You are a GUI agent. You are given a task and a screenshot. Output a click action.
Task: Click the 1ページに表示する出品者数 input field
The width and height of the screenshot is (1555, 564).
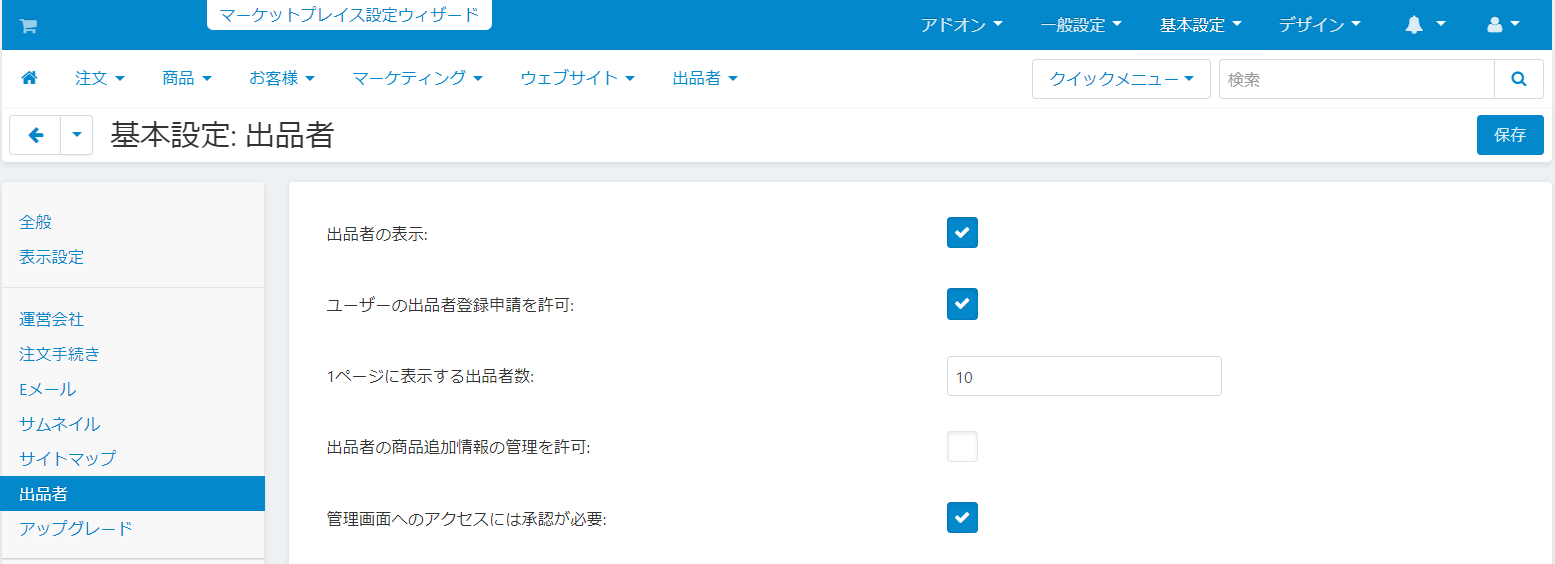pos(1083,376)
